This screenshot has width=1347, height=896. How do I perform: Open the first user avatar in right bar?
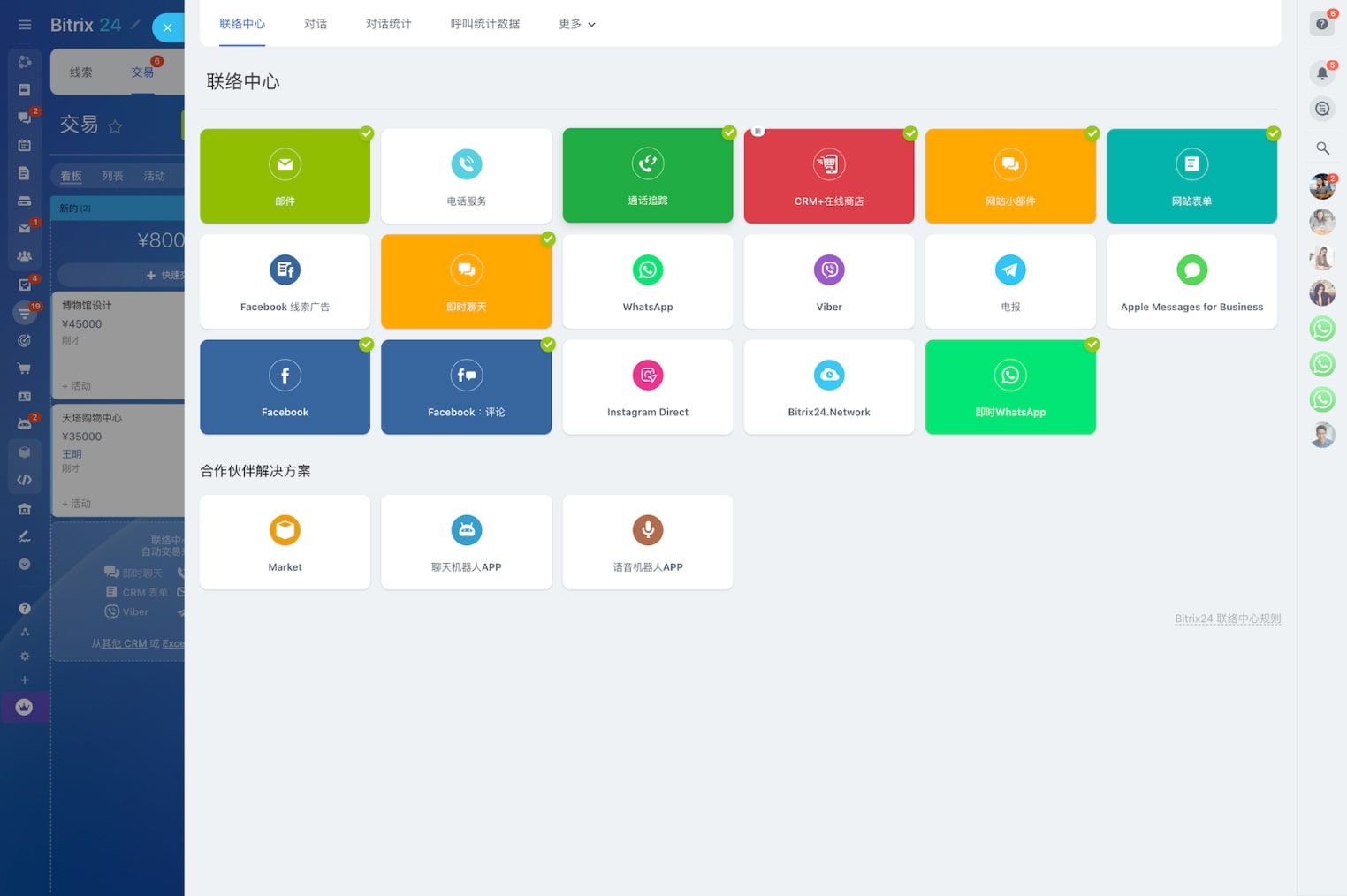[1322, 186]
